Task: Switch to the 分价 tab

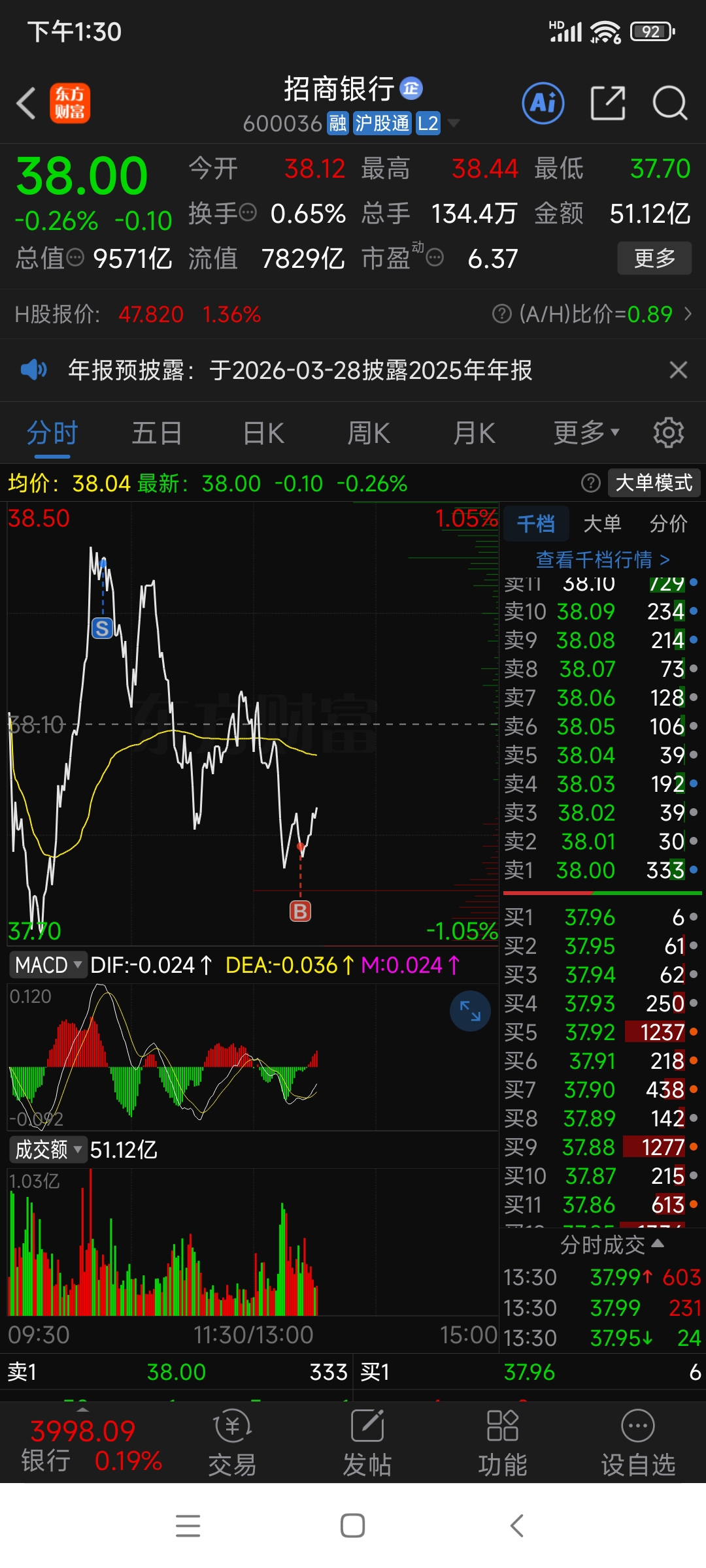Action: (x=669, y=523)
